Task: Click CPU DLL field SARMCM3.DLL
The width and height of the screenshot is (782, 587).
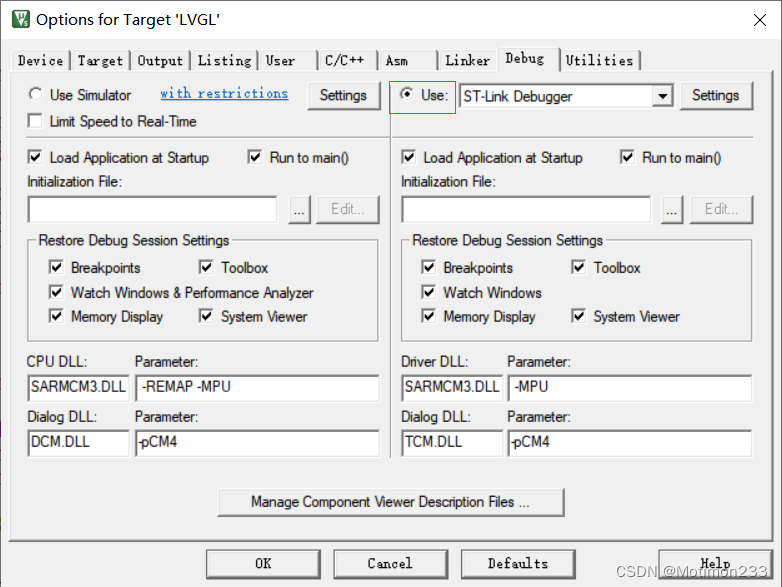Action: 78,388
